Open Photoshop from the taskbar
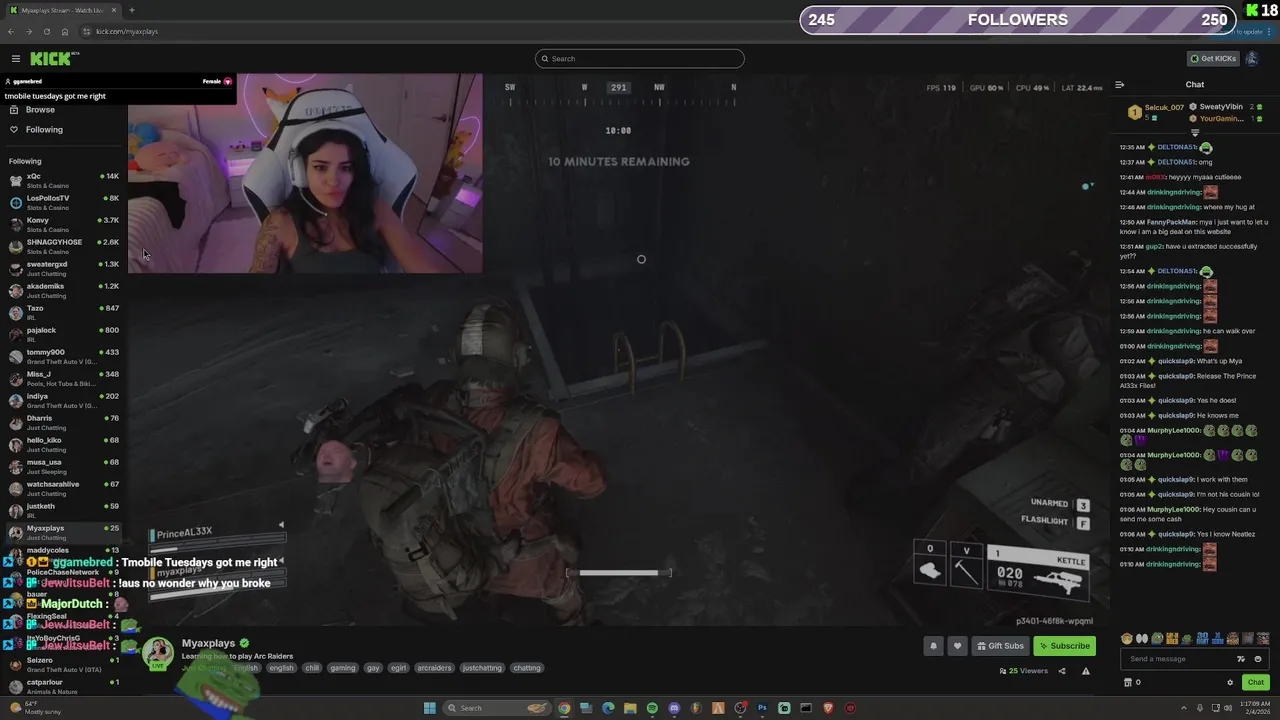Screen dimensions: 1280x720 tap(762, 708)
